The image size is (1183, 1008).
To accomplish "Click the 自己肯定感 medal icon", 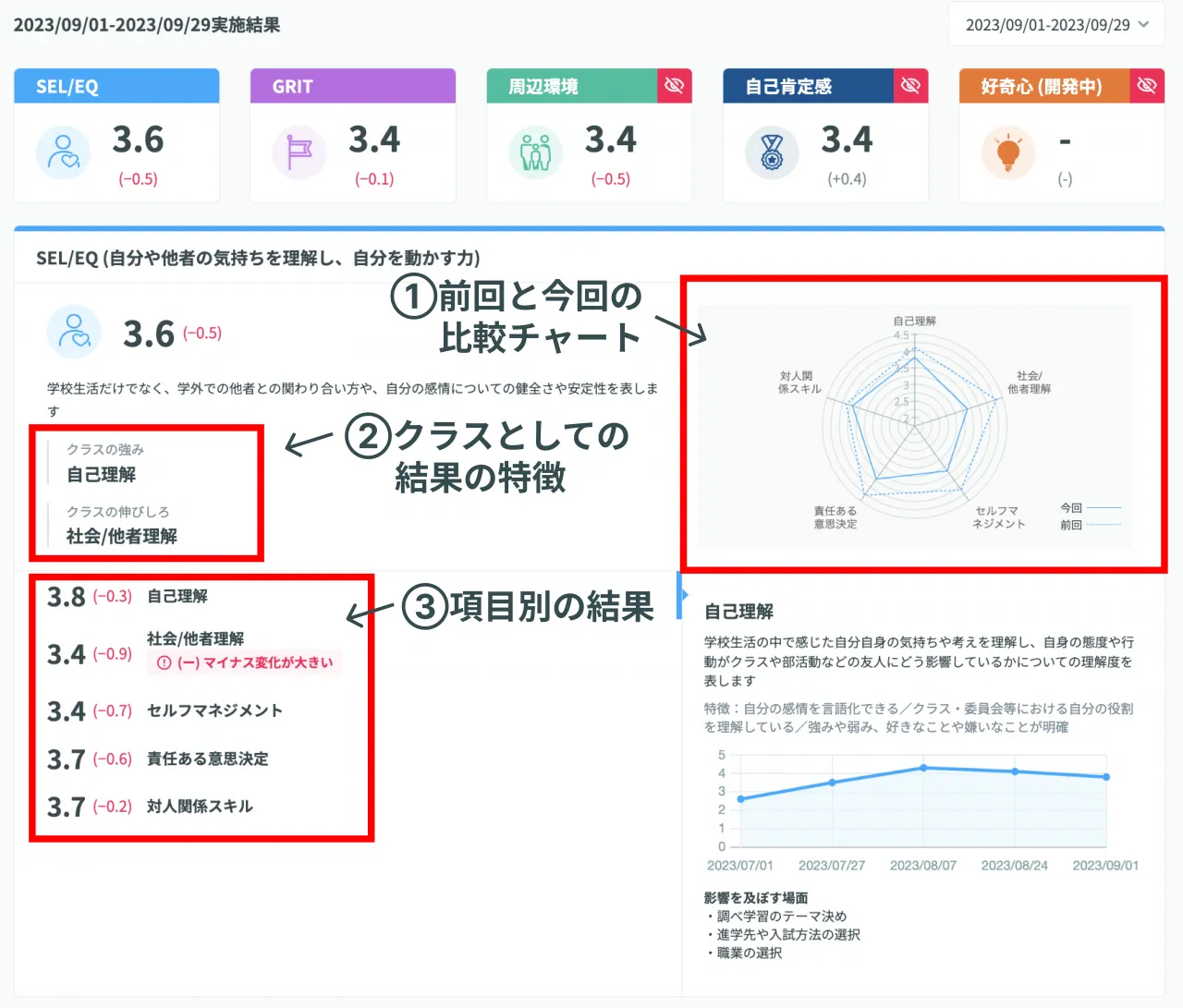I will pyautogui.click(x=772, y=152).
